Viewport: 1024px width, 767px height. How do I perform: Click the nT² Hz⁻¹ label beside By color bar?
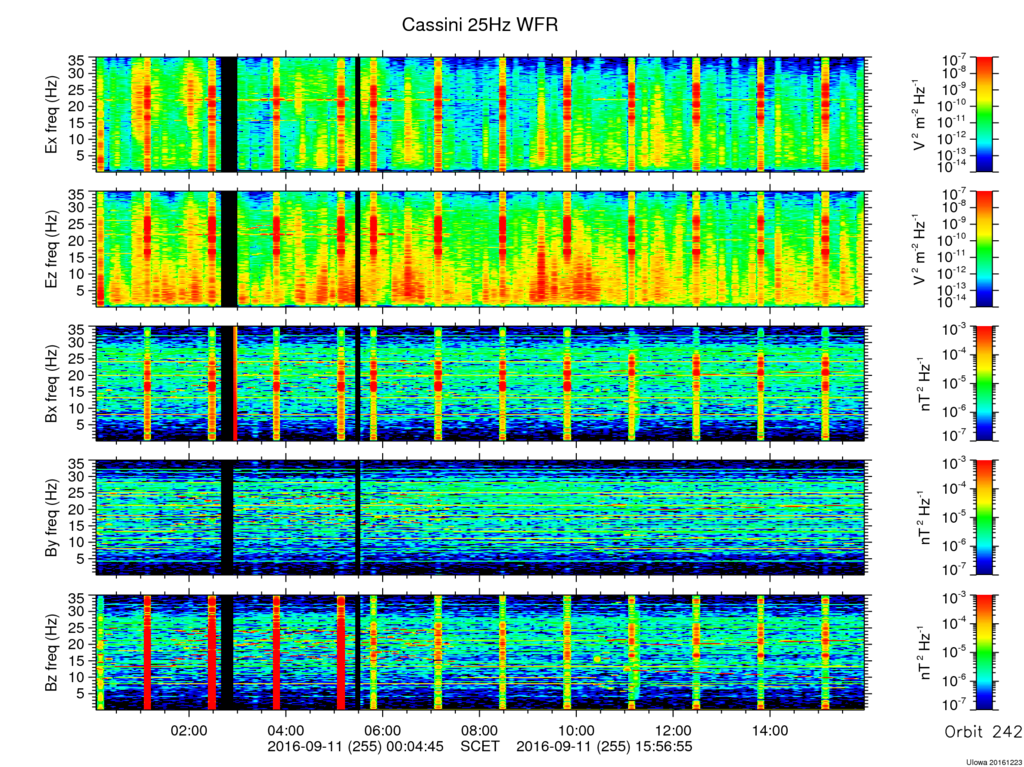coord(923,517)
